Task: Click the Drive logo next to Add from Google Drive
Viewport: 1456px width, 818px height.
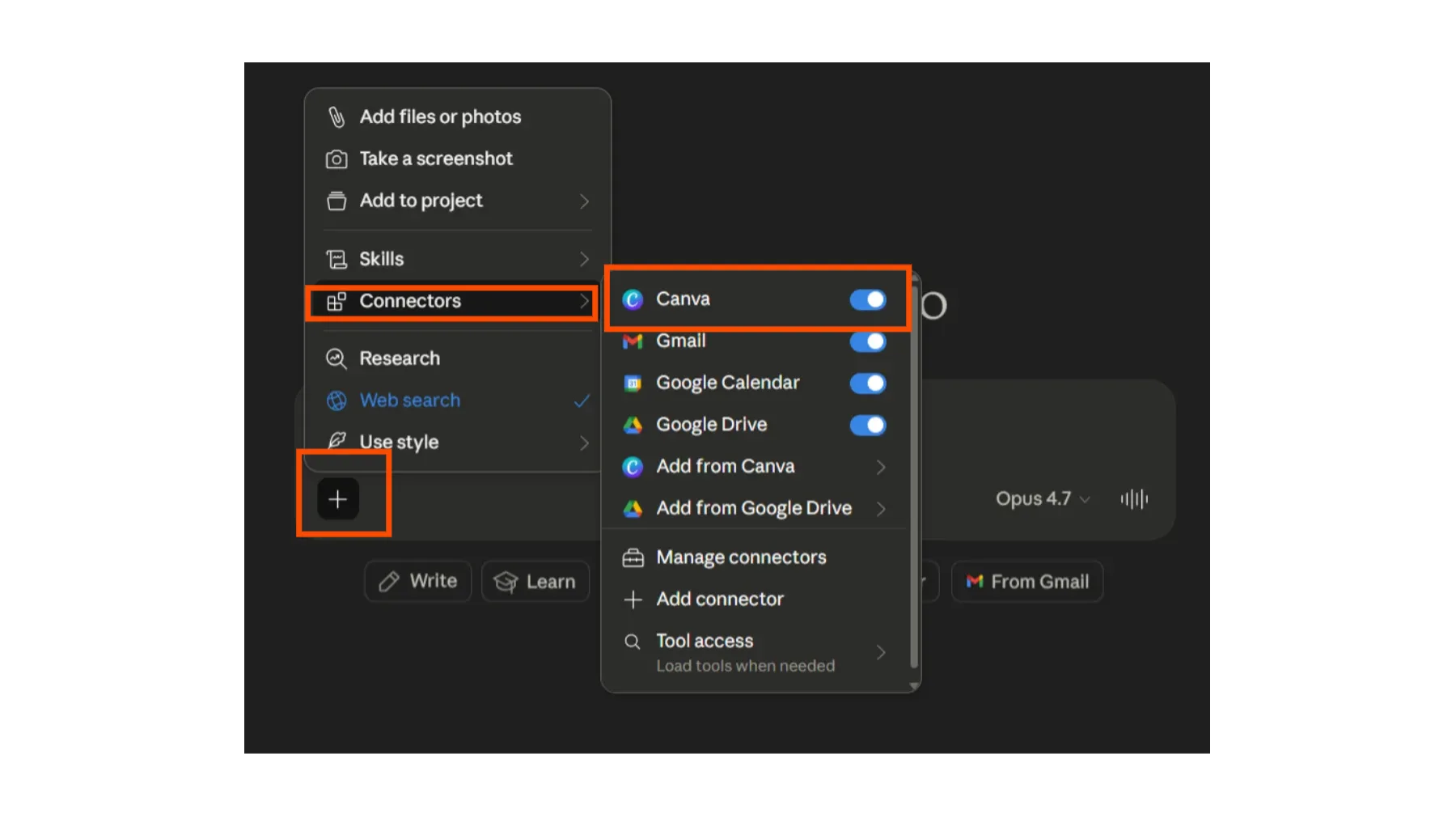Action: pos(633,508)
